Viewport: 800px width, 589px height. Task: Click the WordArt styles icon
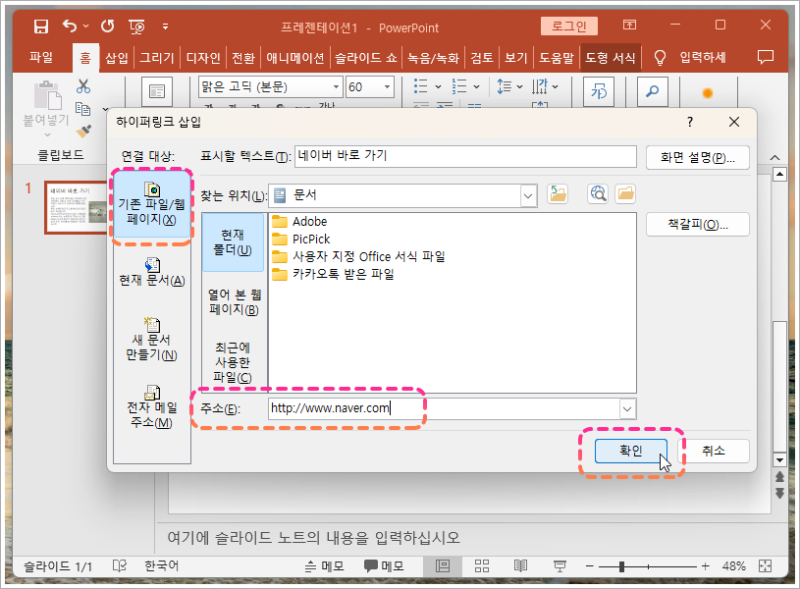click(x=598, y=91)
